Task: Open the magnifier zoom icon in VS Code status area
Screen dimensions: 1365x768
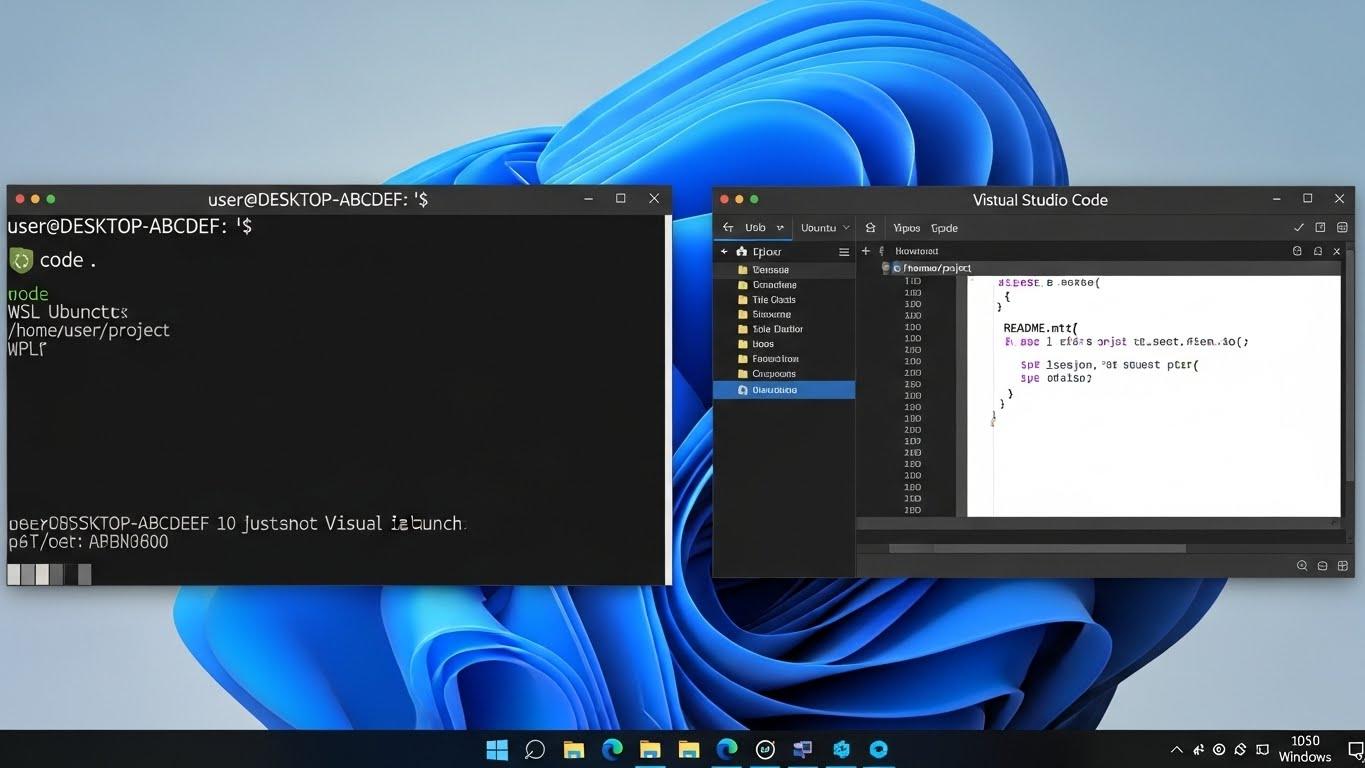Action: click(1302, 565)
